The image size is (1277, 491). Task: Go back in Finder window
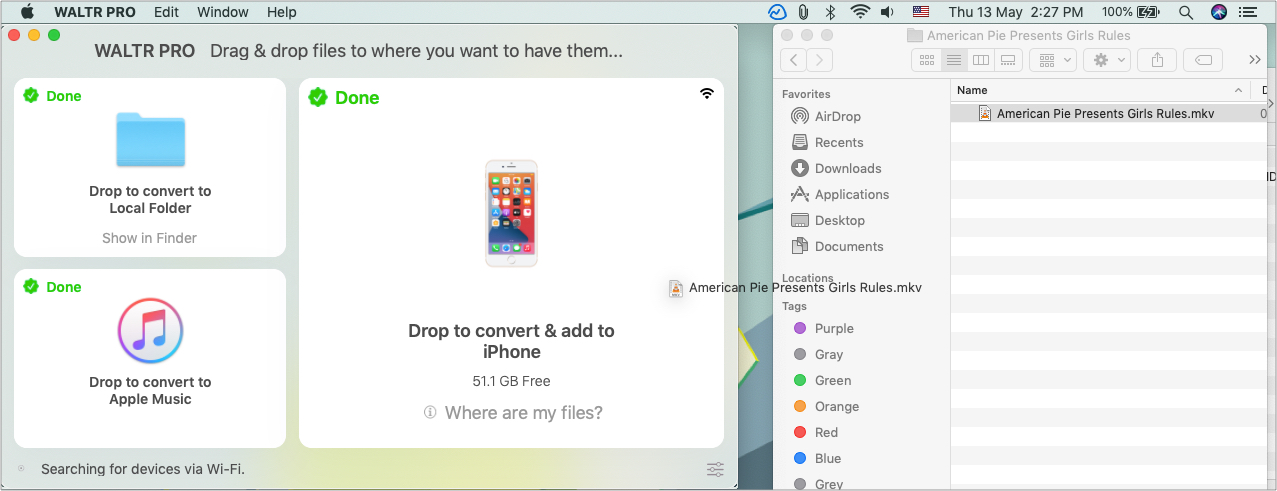[793, 60]
